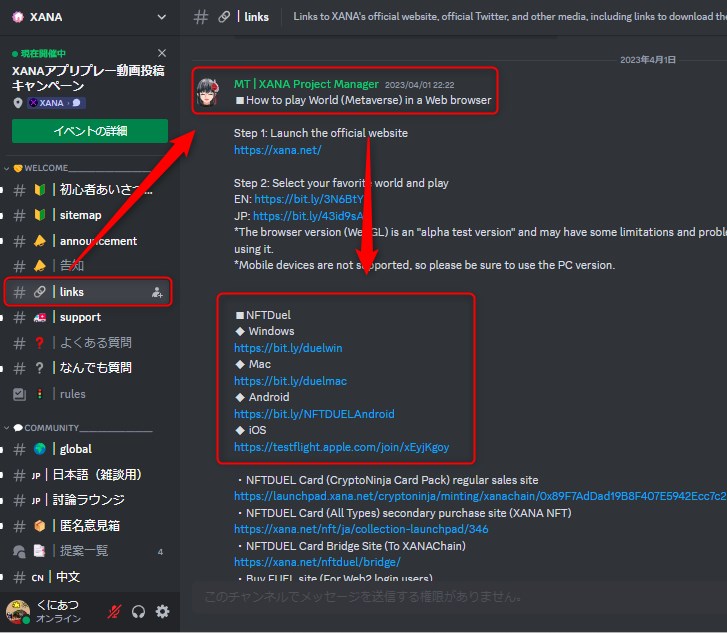The height and width of the screenshot is (633, 727).
Task: Open the 提案一覧 forum channel
Action: coord(88,551)
